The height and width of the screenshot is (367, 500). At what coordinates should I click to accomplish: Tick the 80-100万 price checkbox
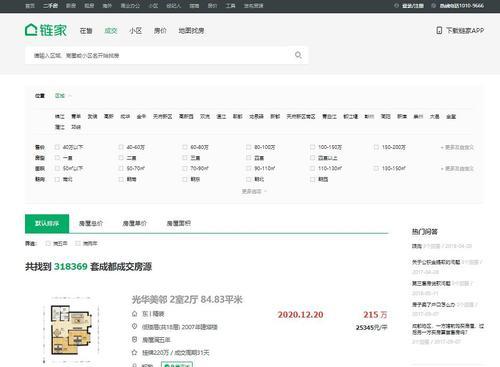[249, 147]
